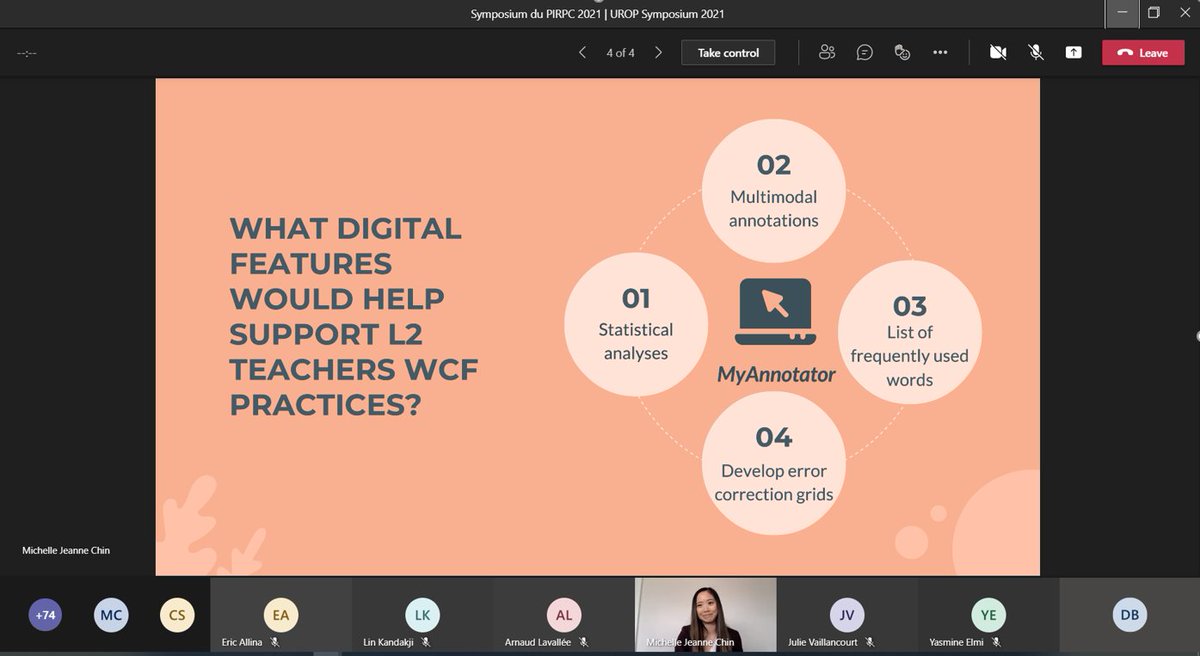Go to next slide arrow
This screenshot has height=656, width=1200.
coord(658,53)
